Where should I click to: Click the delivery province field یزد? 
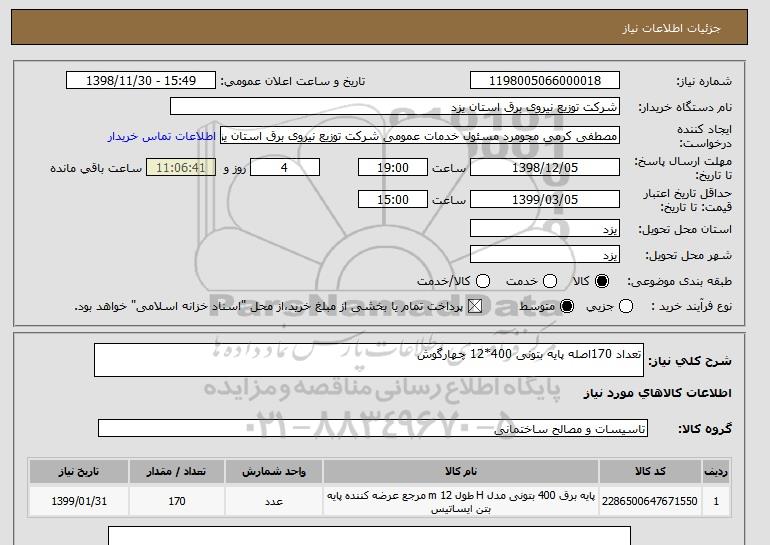coord(545,229)
